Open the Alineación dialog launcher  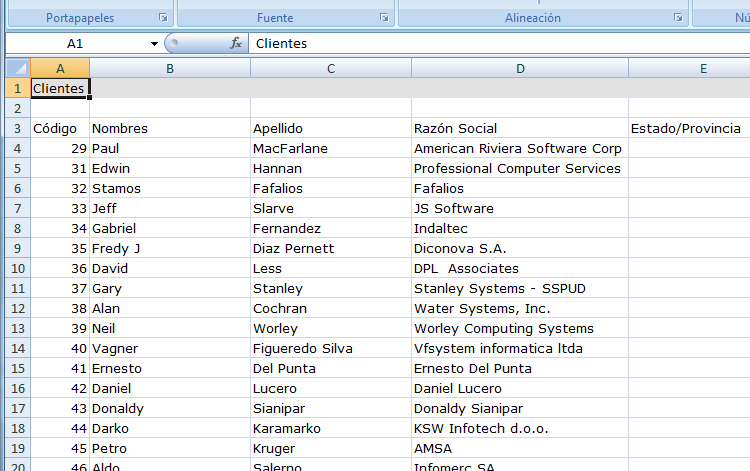[678, 18]
